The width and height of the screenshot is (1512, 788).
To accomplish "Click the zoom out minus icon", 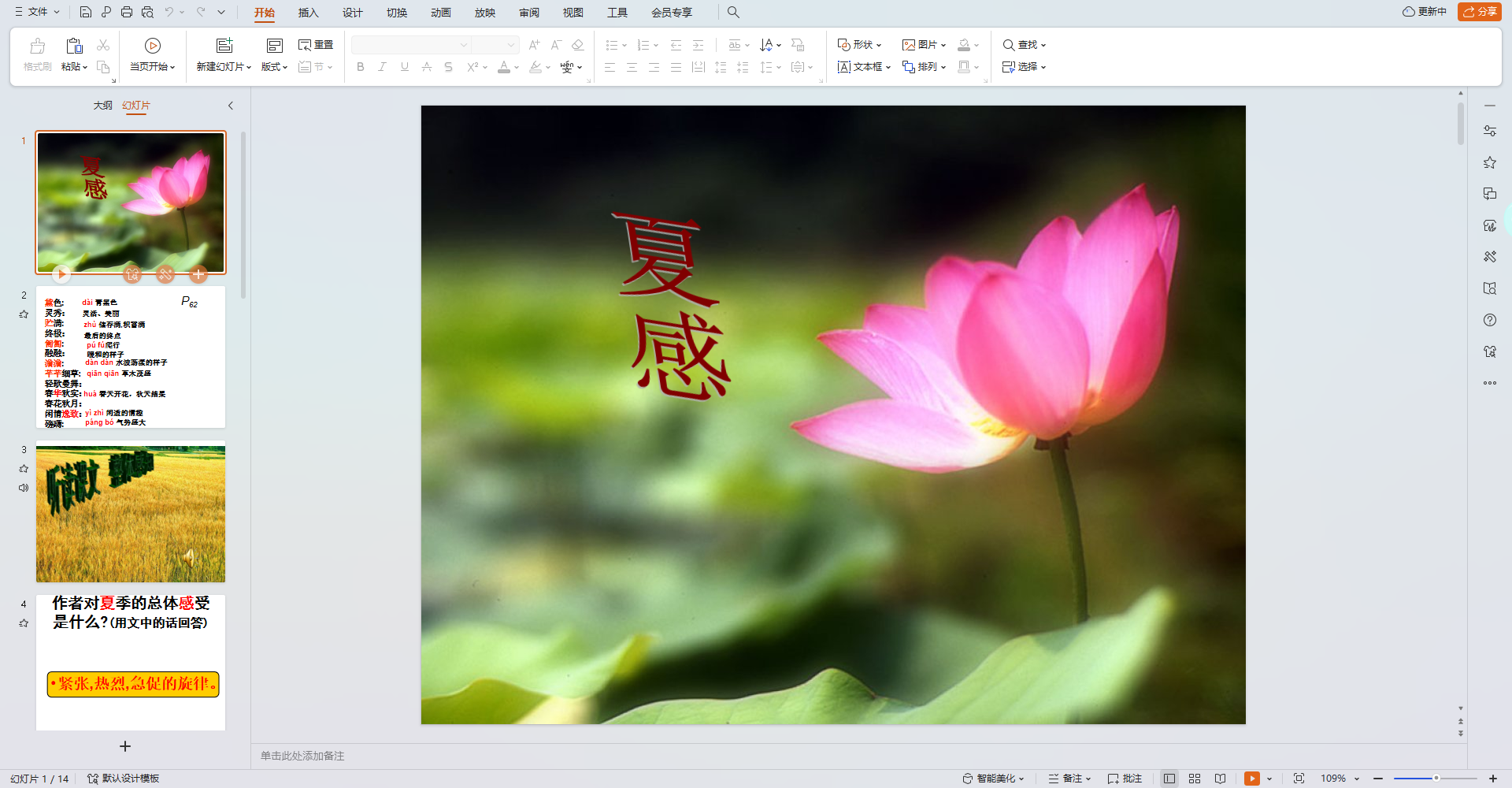I will pos(1378,779).
